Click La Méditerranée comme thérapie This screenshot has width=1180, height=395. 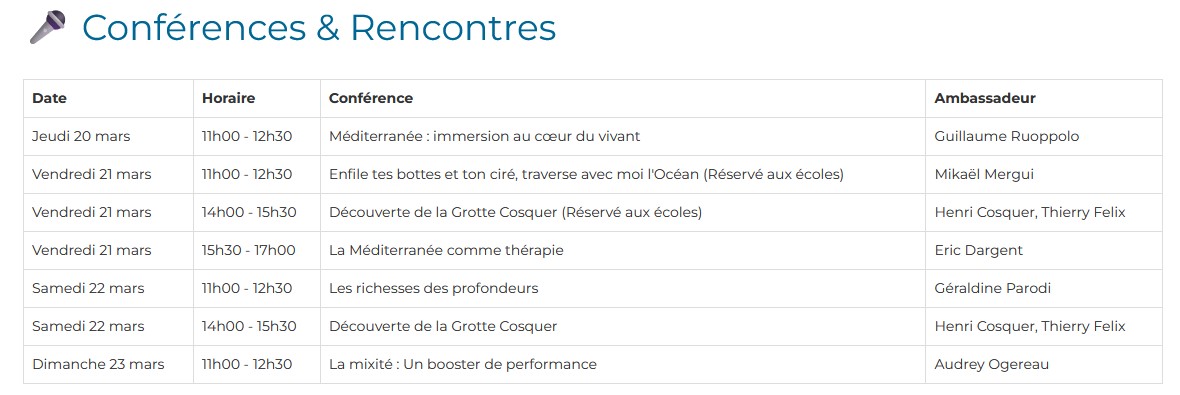coord(446,250)
